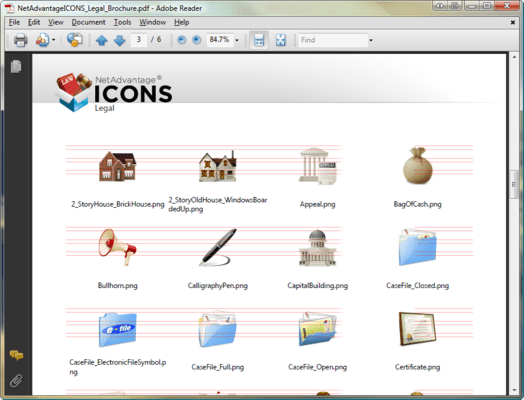Click the page number field showing 3
524x400 pixels.
[x=139, y=40]
